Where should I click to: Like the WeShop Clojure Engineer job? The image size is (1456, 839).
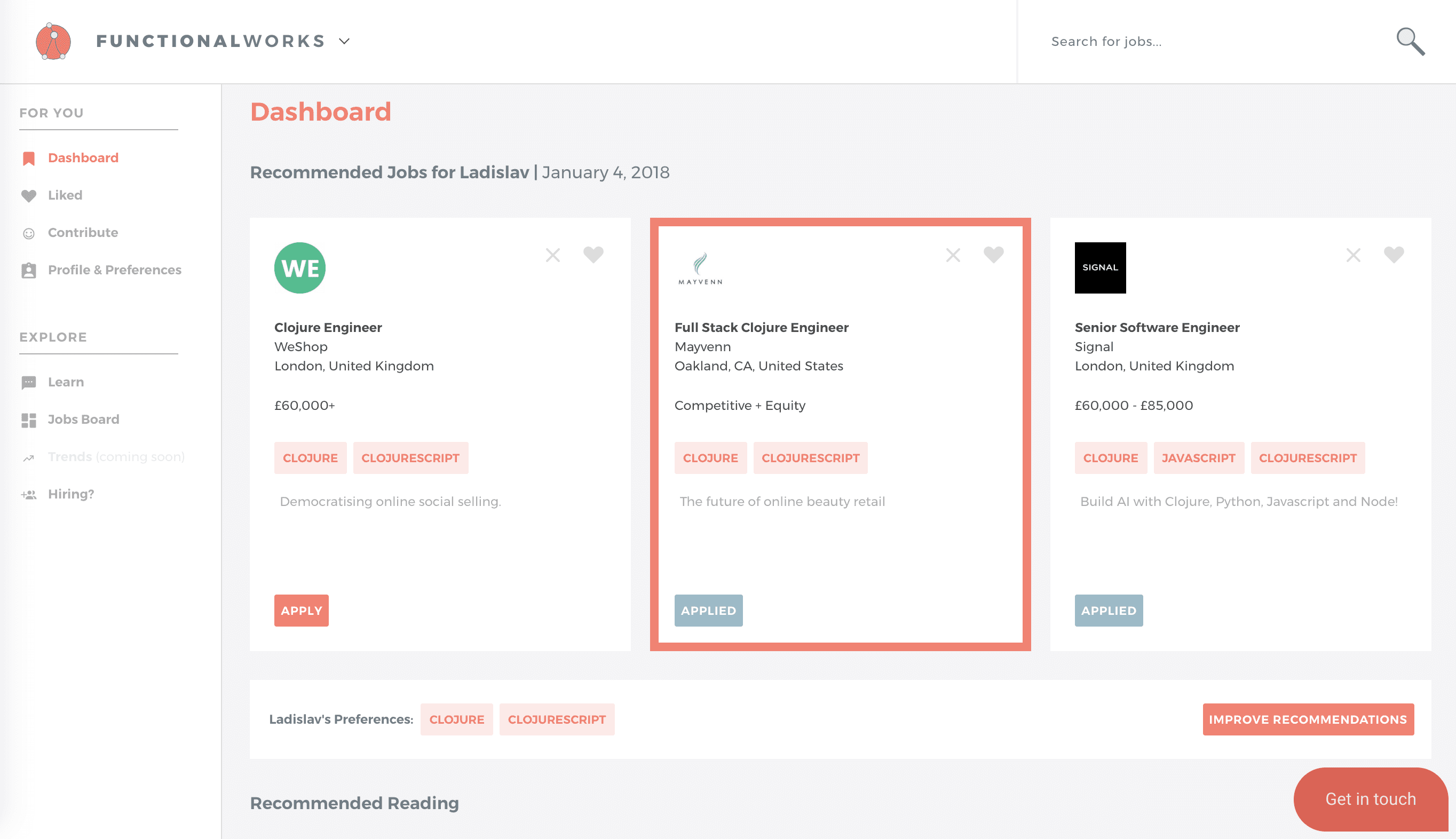(593, 255)
